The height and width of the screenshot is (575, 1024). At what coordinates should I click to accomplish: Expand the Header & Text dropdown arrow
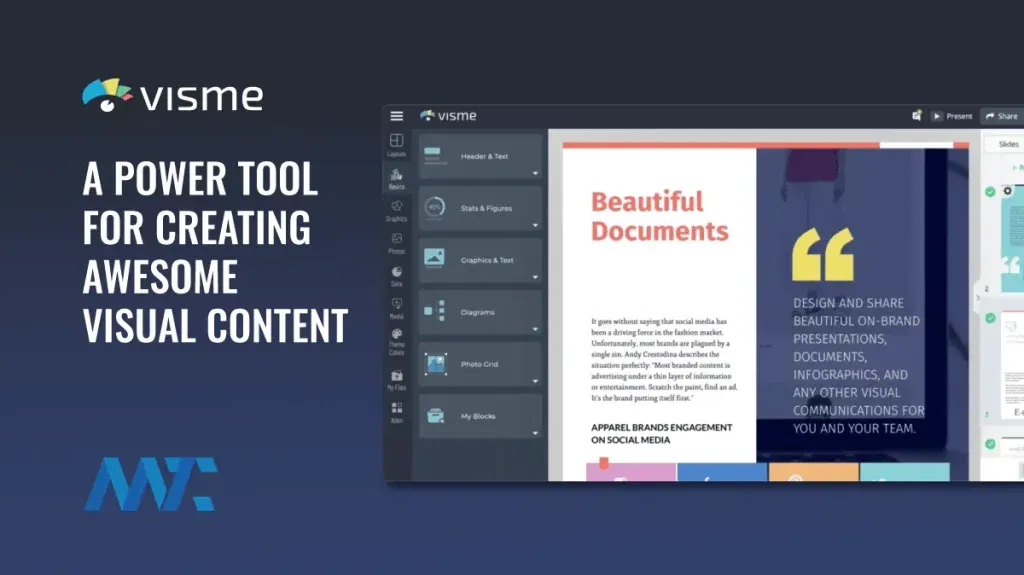pyautogui.click(x=535, y=173)
